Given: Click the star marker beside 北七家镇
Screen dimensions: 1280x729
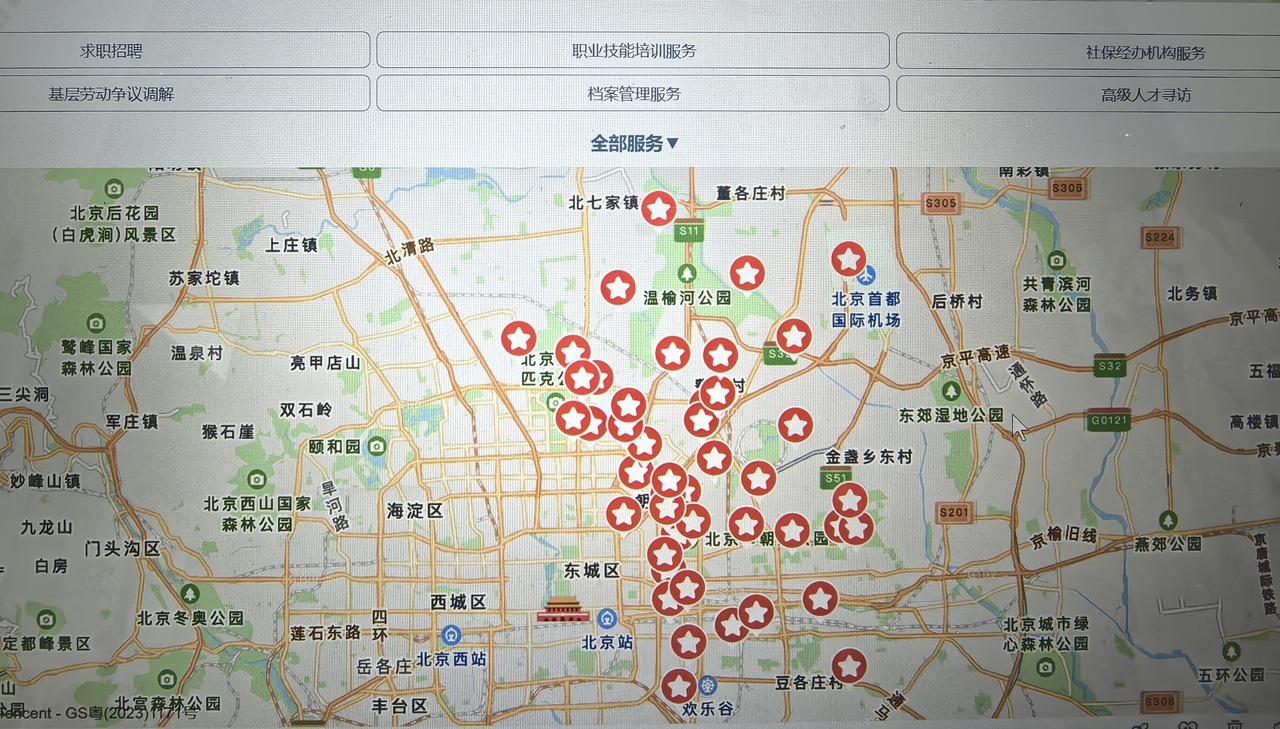Looking at the screenshot, I should pos(658,208).
